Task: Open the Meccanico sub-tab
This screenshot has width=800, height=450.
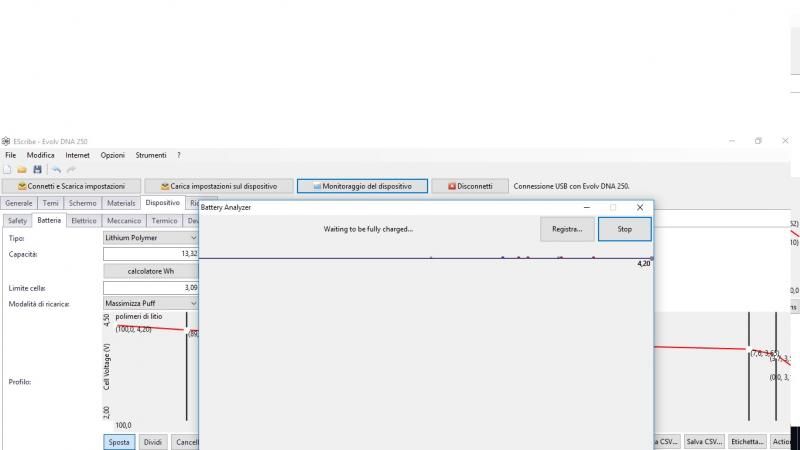Action: coord(124,221)
